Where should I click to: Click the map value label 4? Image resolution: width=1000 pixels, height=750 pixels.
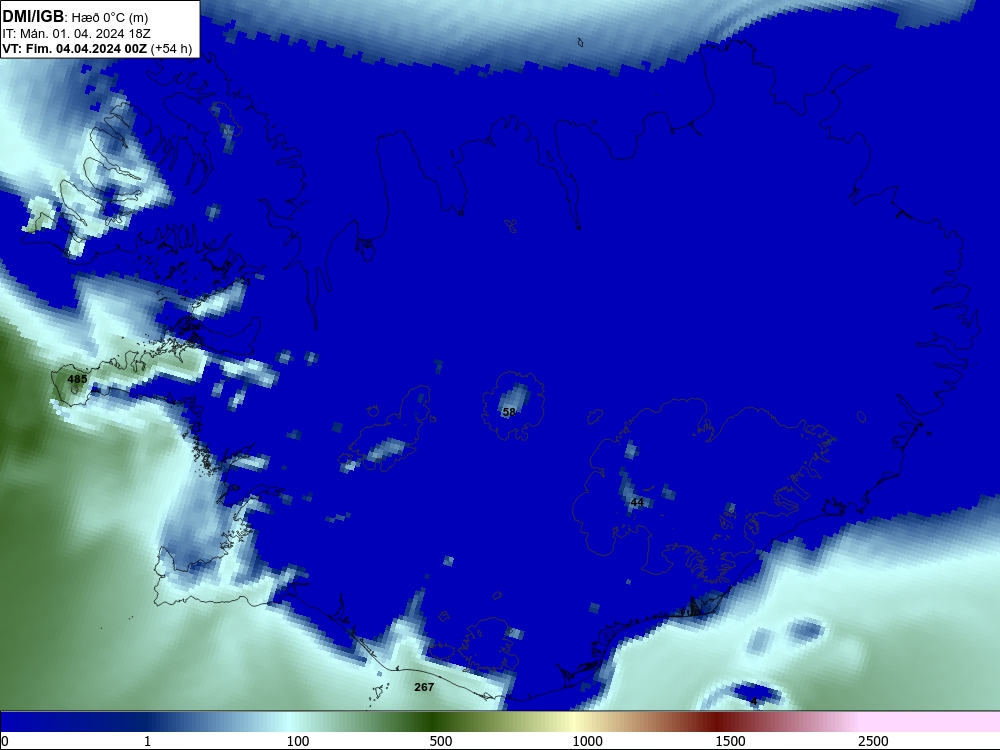754,702
